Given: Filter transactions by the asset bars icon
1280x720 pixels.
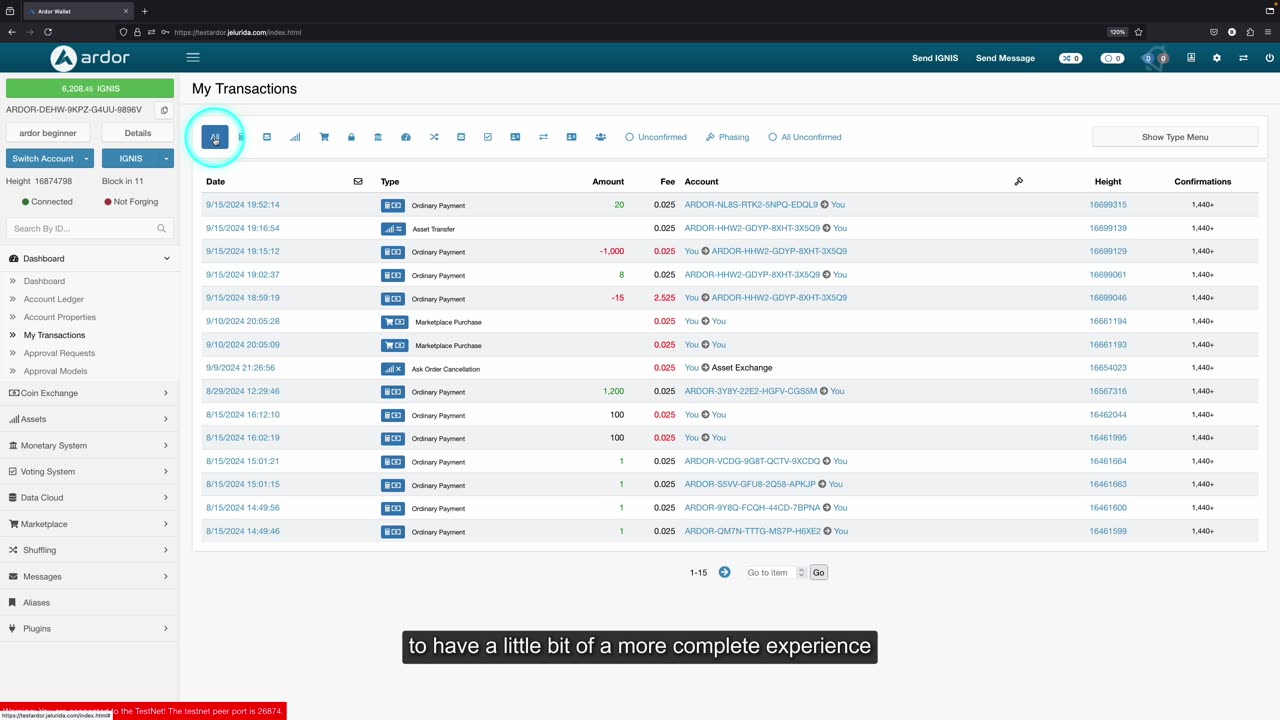Looking at the screenshot, I should pyautogui.click(x=295, y=137).
